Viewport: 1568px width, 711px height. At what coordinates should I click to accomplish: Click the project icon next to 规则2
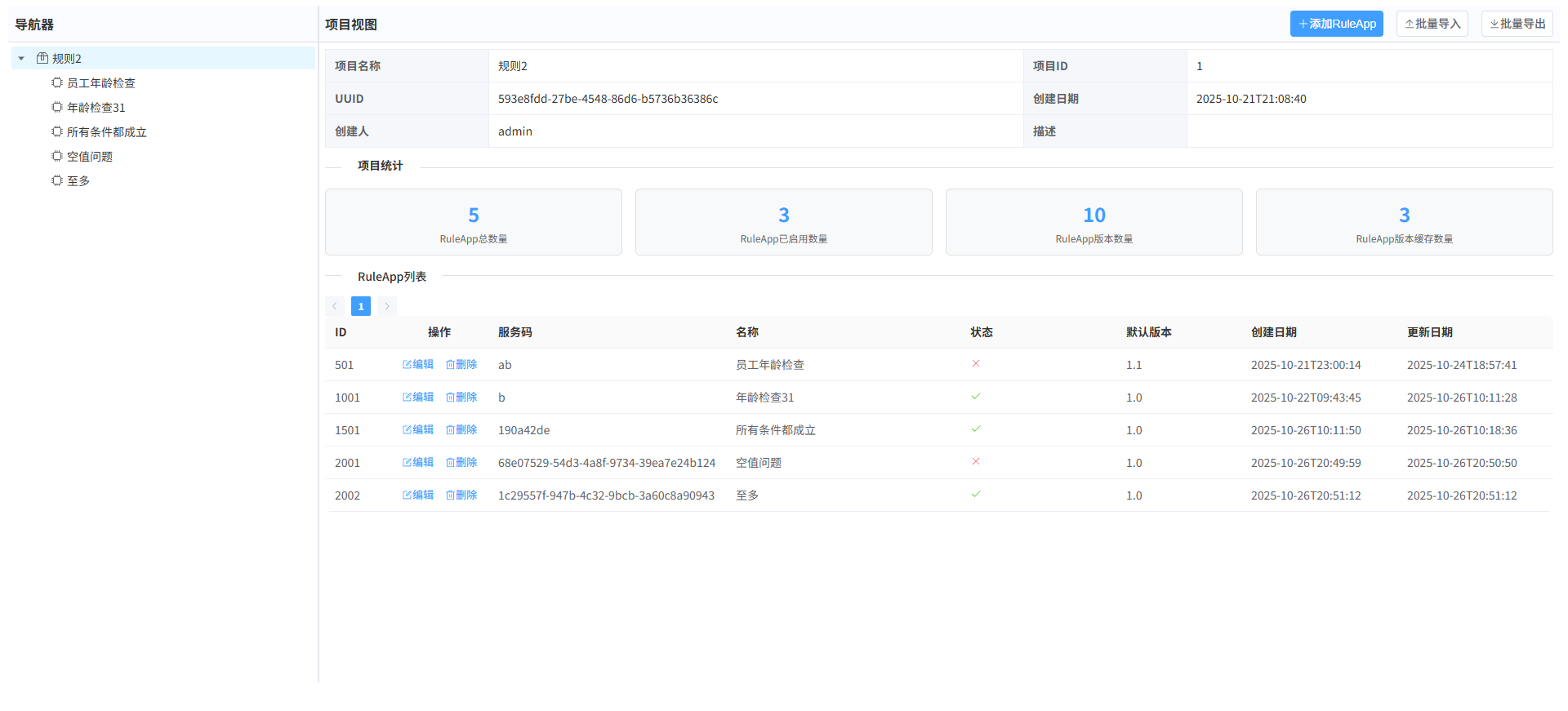[x=42, y=59]
